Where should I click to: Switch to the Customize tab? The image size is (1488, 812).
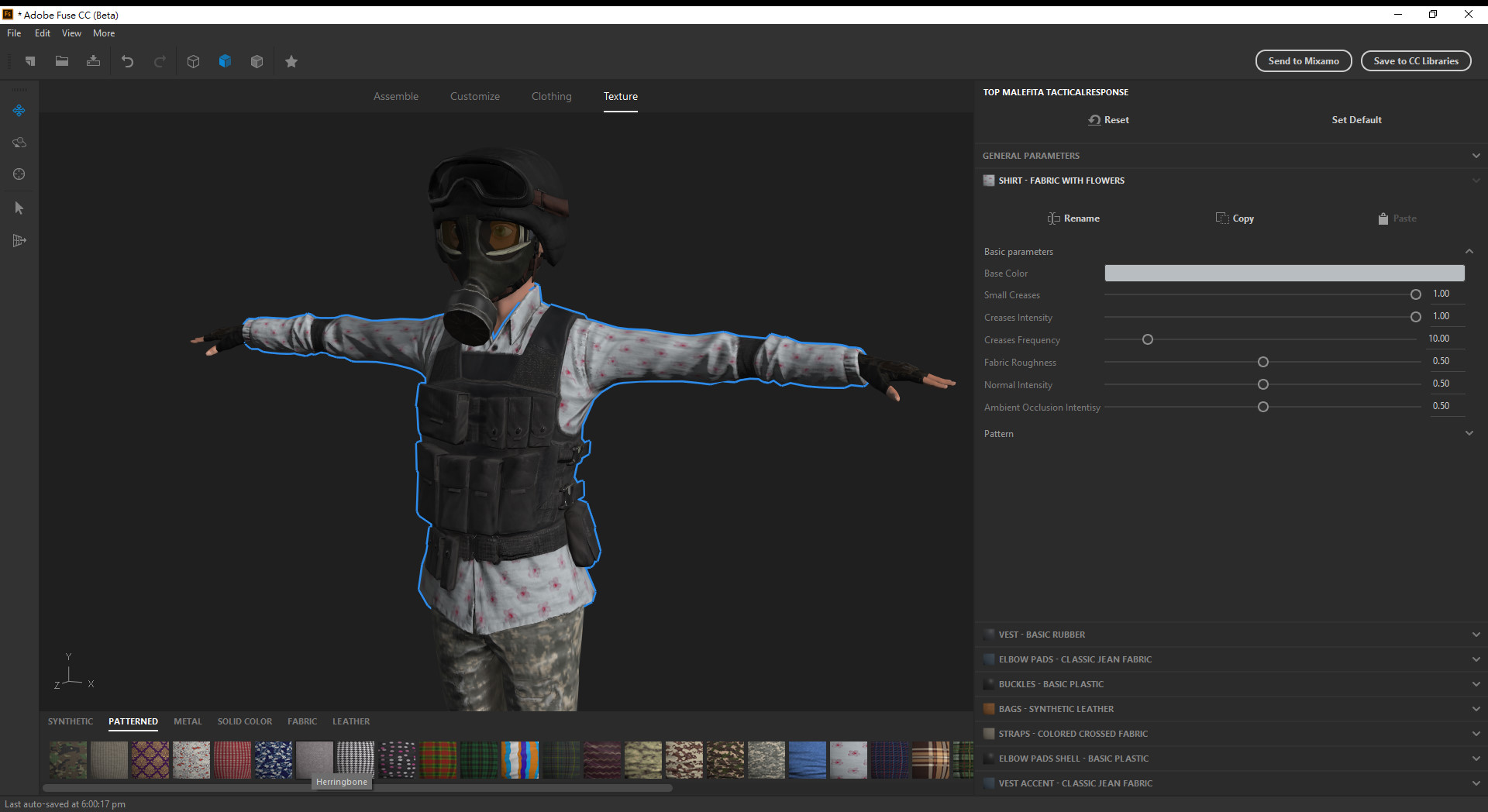click(475, 97)
